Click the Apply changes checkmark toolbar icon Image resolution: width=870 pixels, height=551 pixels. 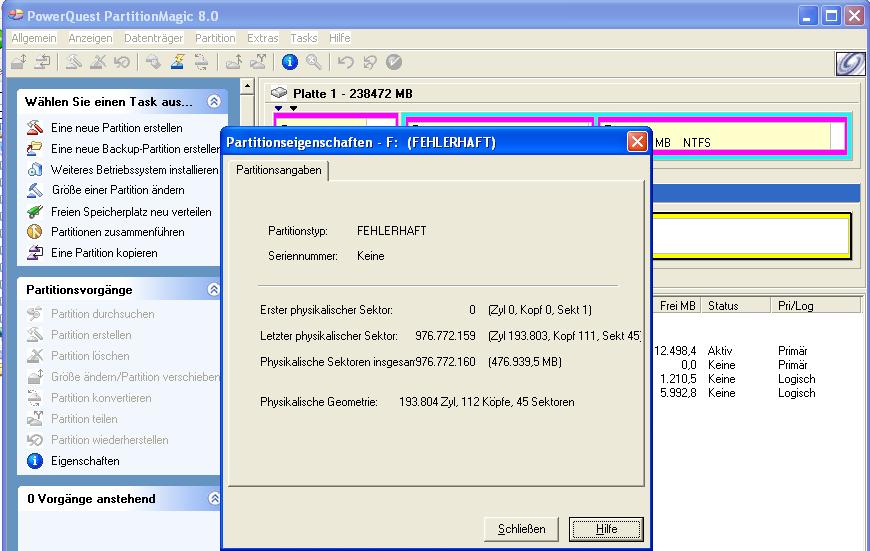pos(394,62)
